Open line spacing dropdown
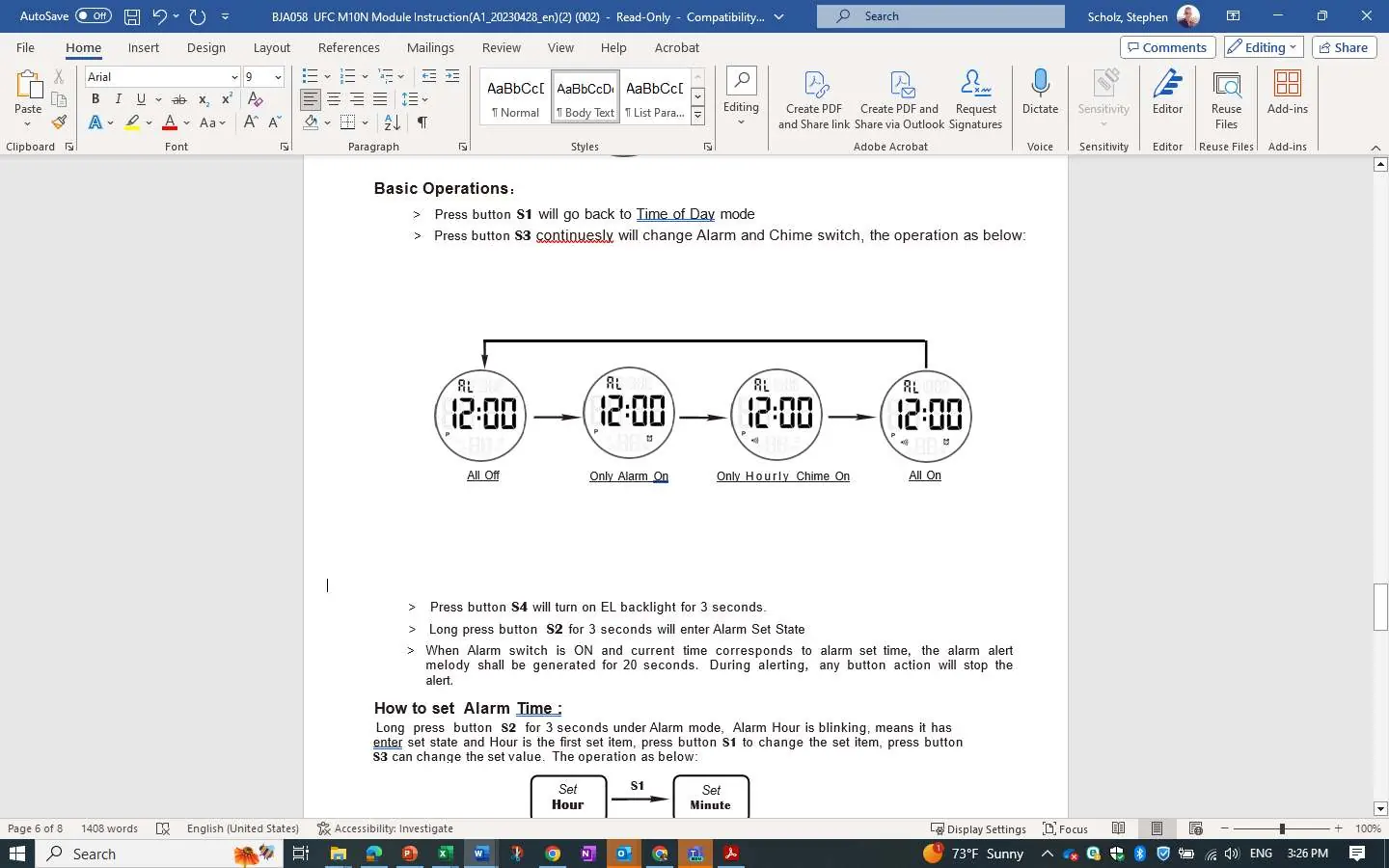This screenshot has height=868, width=1389. pos(415,99)
